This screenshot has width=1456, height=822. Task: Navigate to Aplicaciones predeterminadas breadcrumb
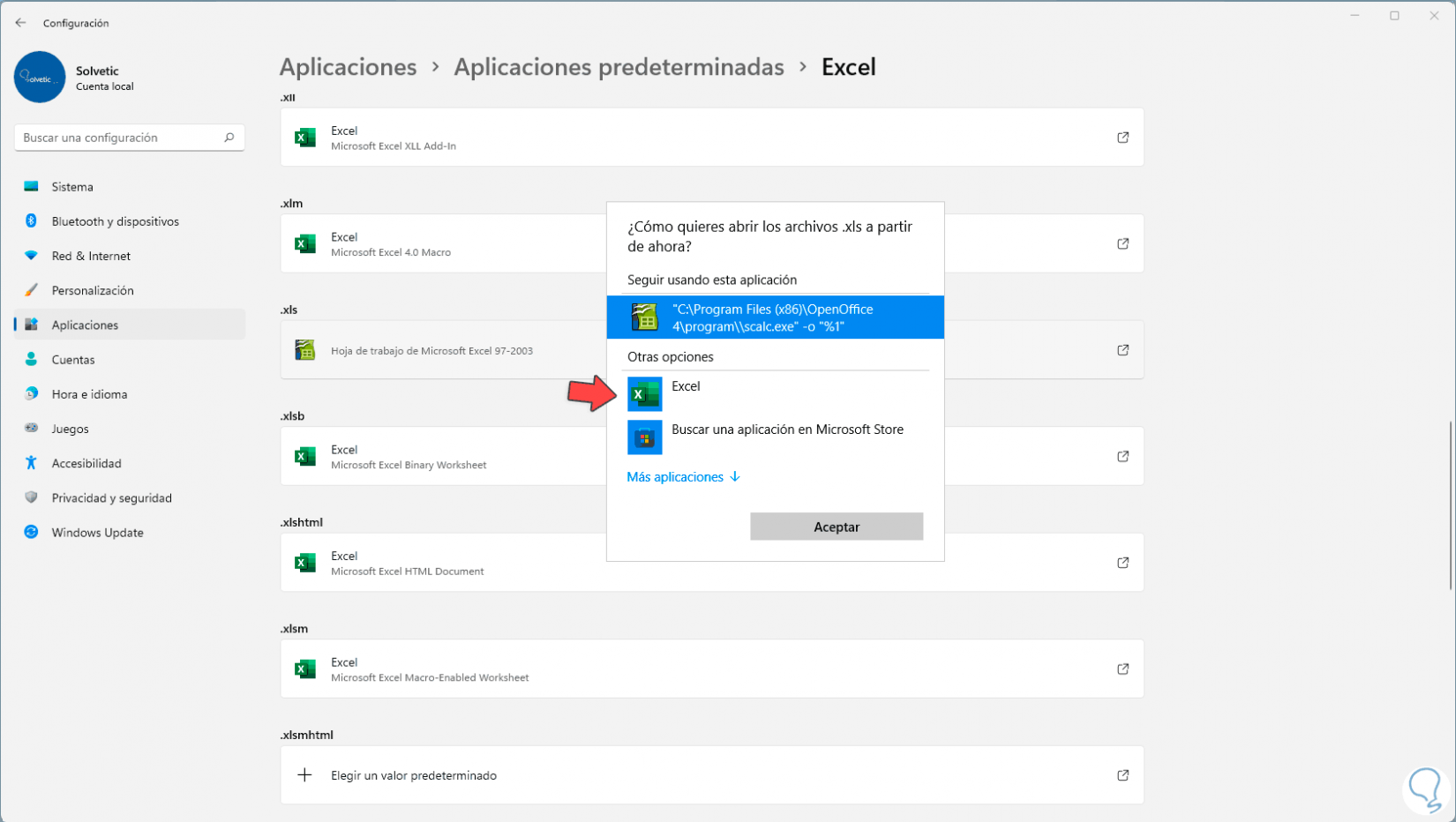click(x=619, y=67)
